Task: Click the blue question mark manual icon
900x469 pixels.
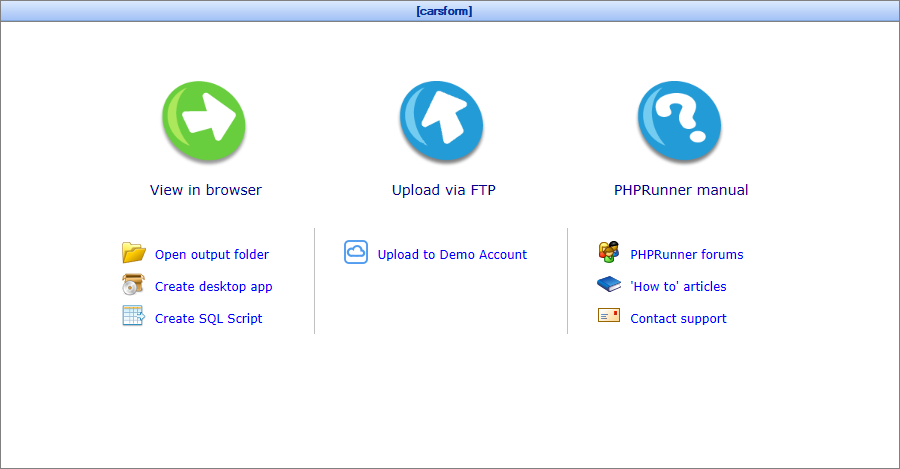Action: coord(680,121)
